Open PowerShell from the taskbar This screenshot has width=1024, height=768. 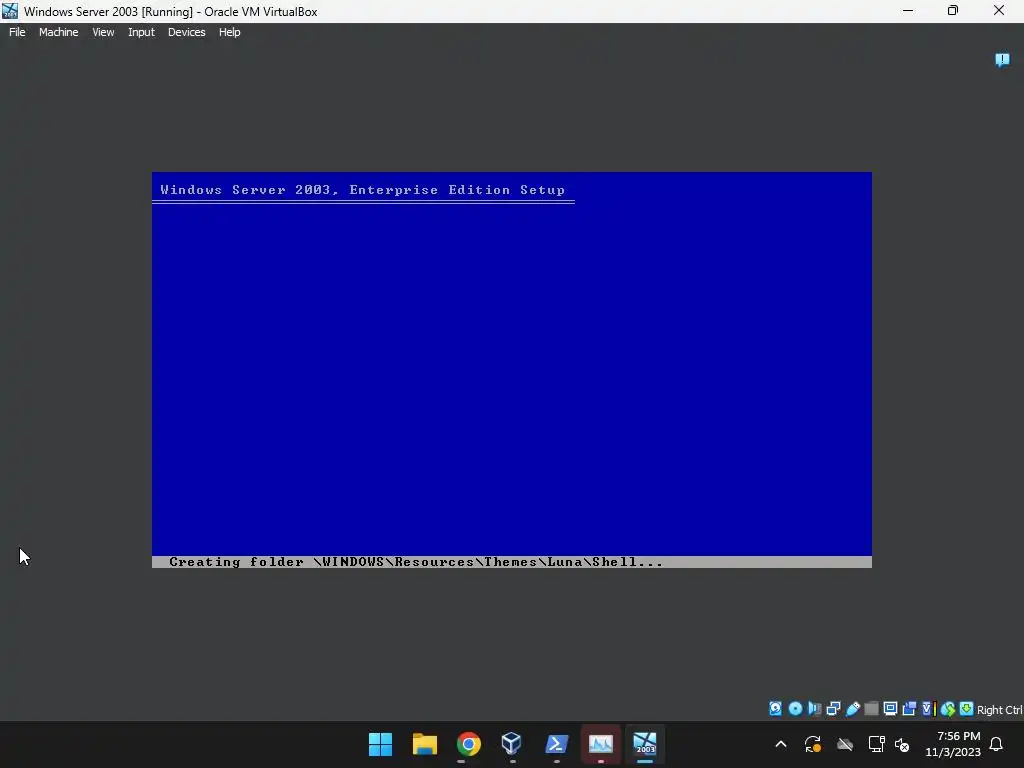[x=556, y=744]
